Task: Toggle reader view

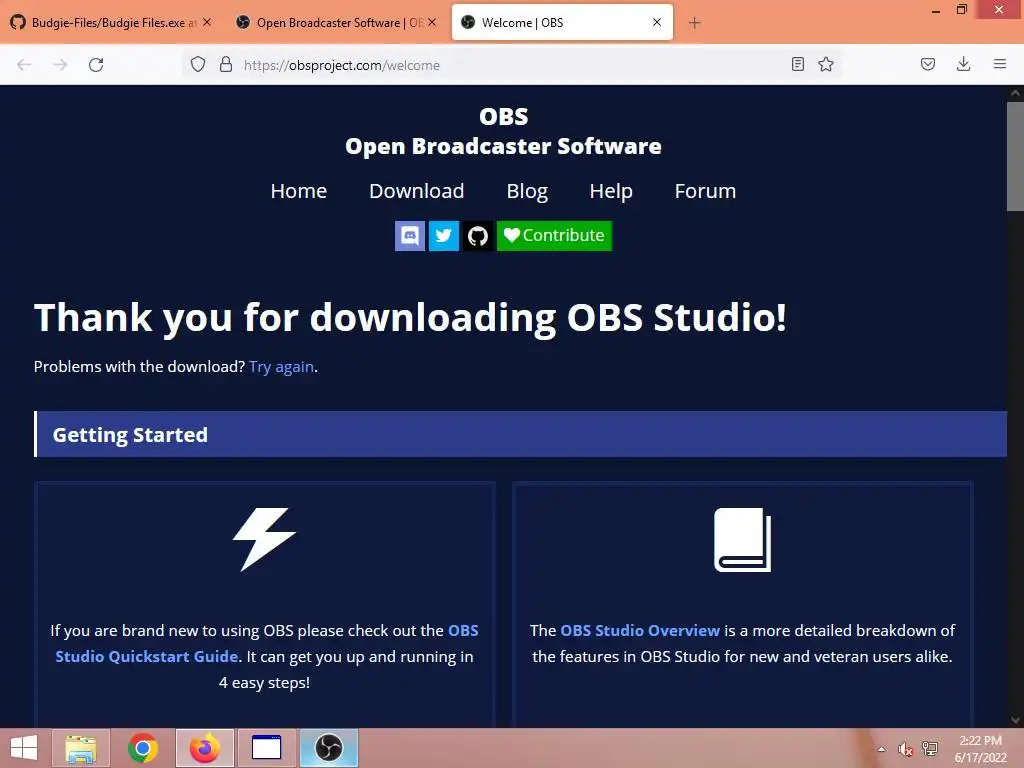Action: click(797, 64)
